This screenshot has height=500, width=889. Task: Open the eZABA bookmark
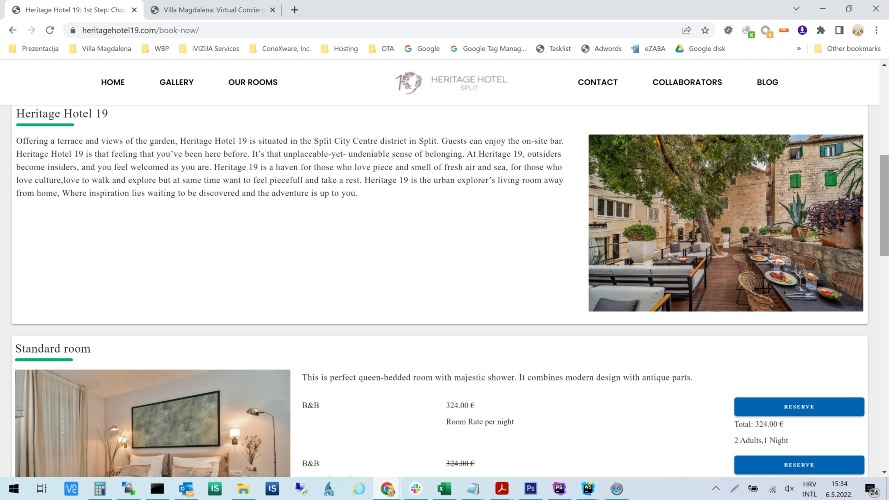[649, 49]
